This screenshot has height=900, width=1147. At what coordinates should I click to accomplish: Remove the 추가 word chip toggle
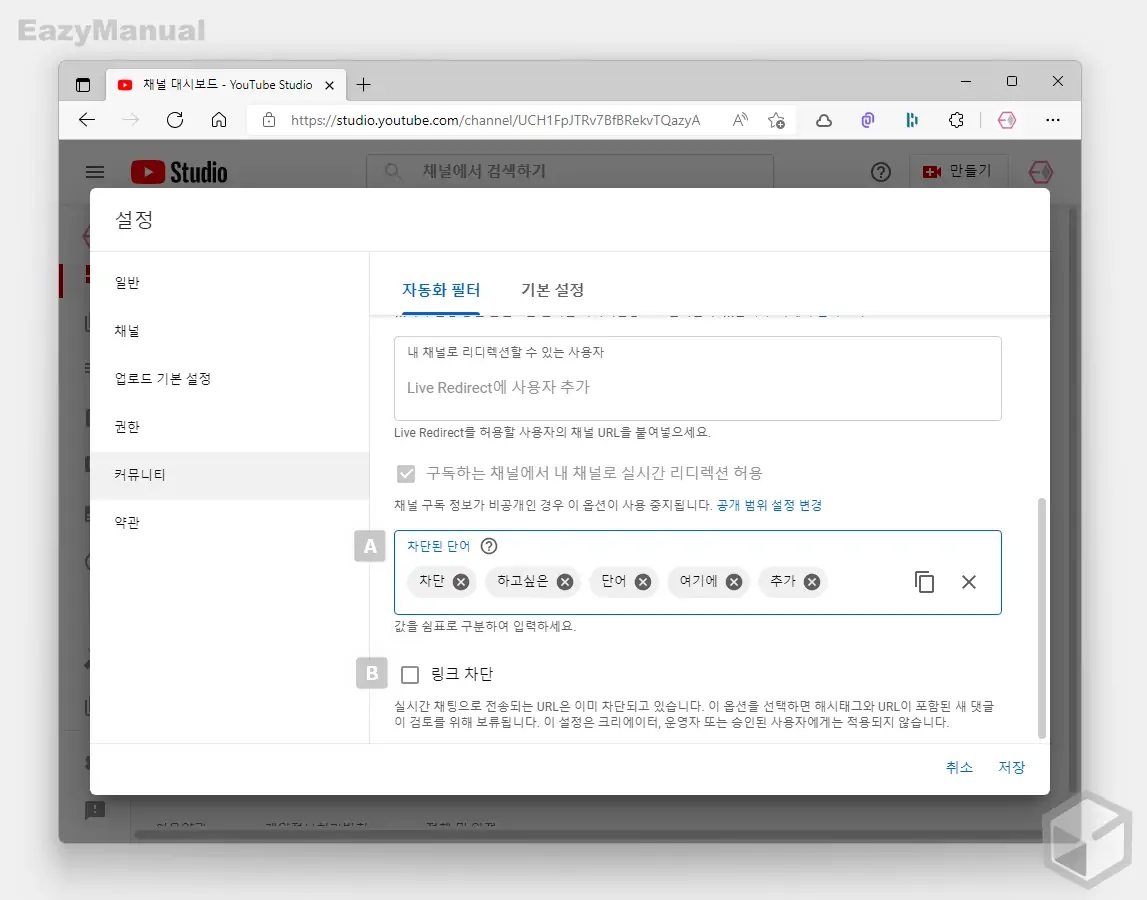click(812, 581)
